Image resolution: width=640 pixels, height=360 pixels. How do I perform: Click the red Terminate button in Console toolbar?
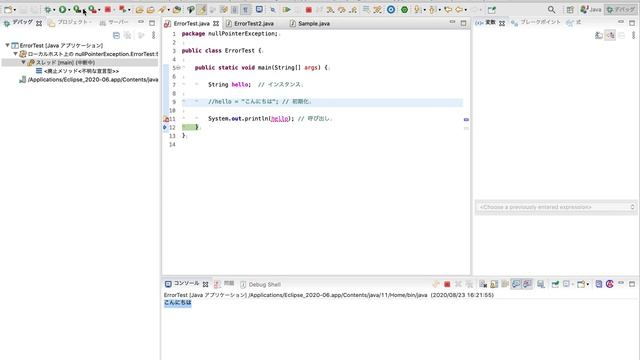[x=447, y=284]
